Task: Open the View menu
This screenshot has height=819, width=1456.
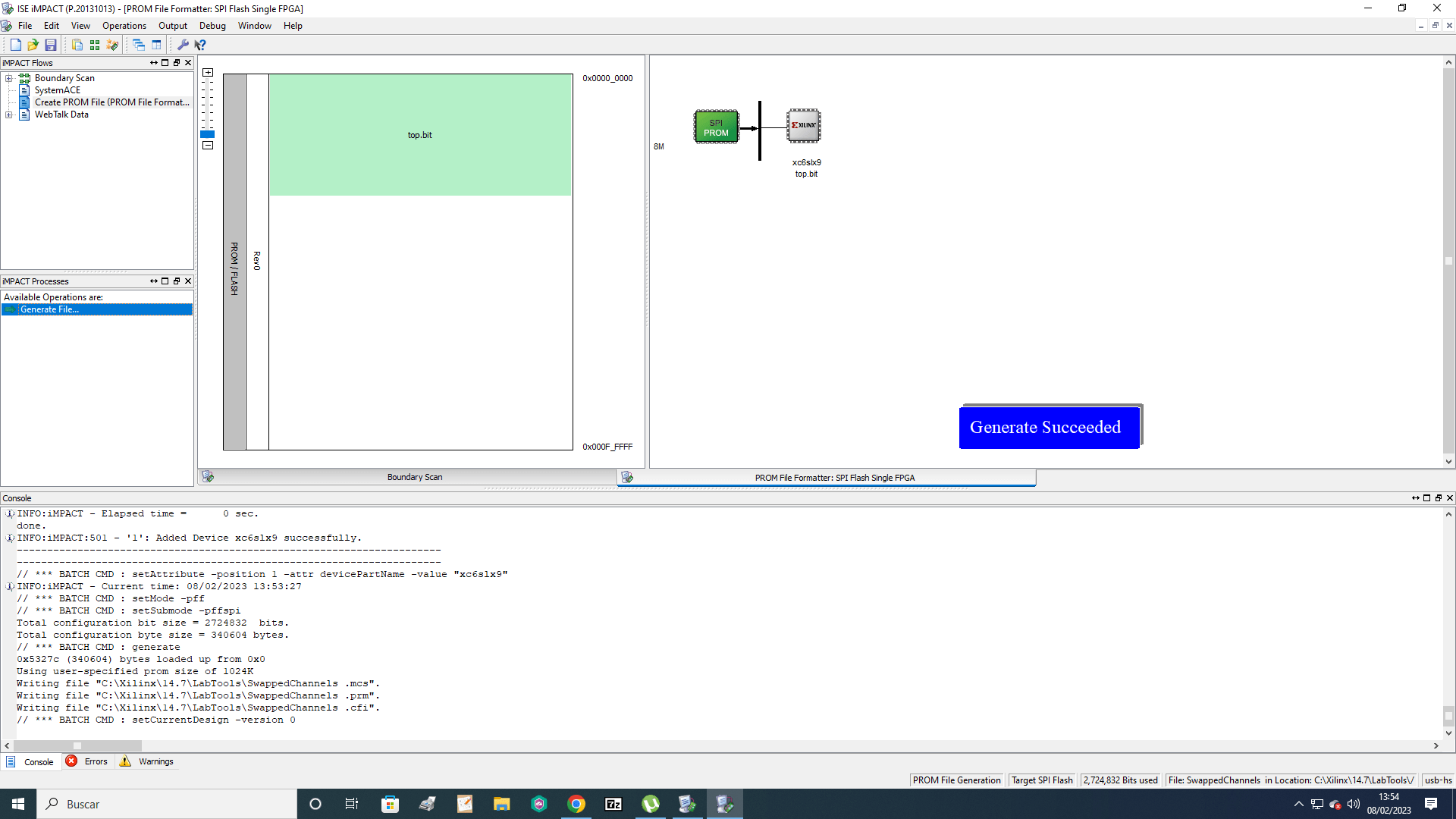Action: coord(80,26)
